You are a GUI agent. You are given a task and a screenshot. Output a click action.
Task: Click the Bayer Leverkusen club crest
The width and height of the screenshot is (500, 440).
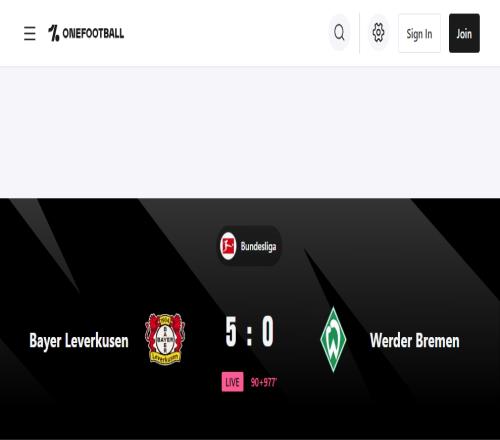click(165, 339)
